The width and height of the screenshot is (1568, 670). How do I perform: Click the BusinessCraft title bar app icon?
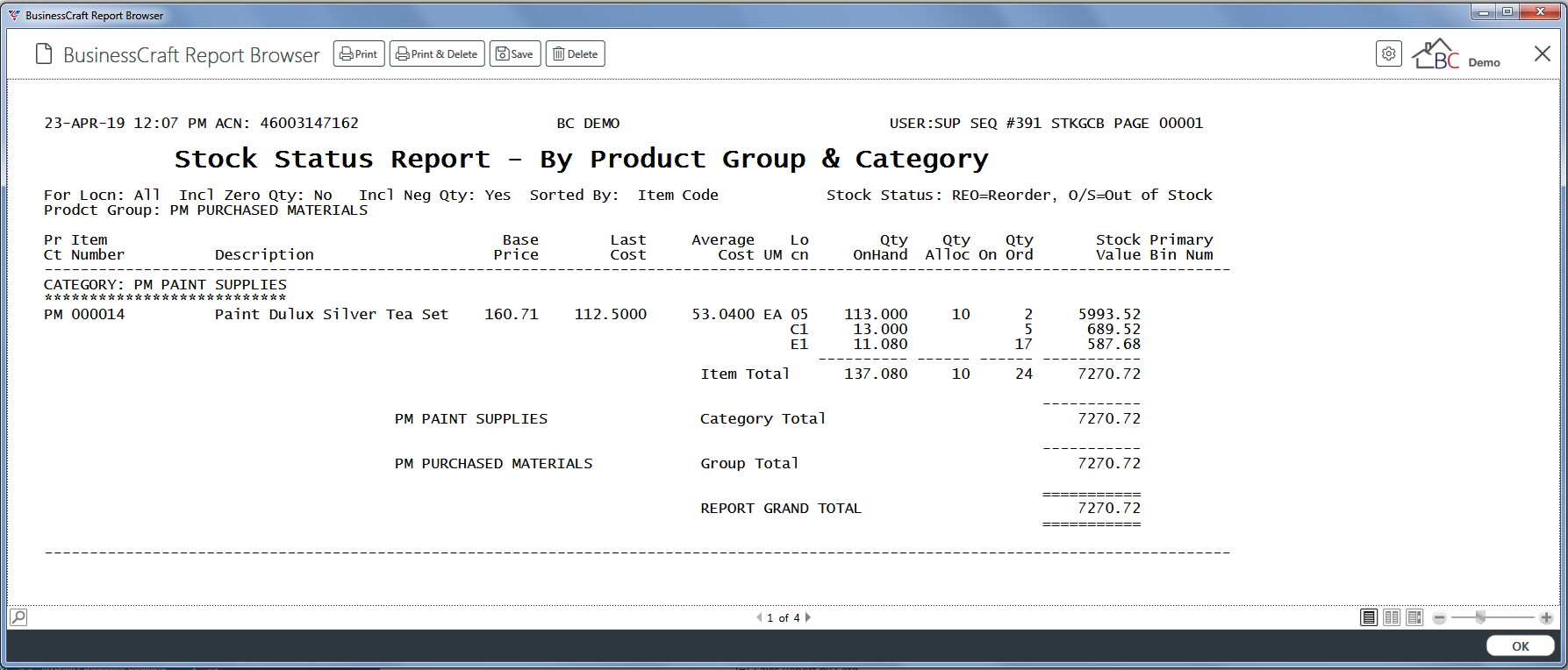point(14,15)
